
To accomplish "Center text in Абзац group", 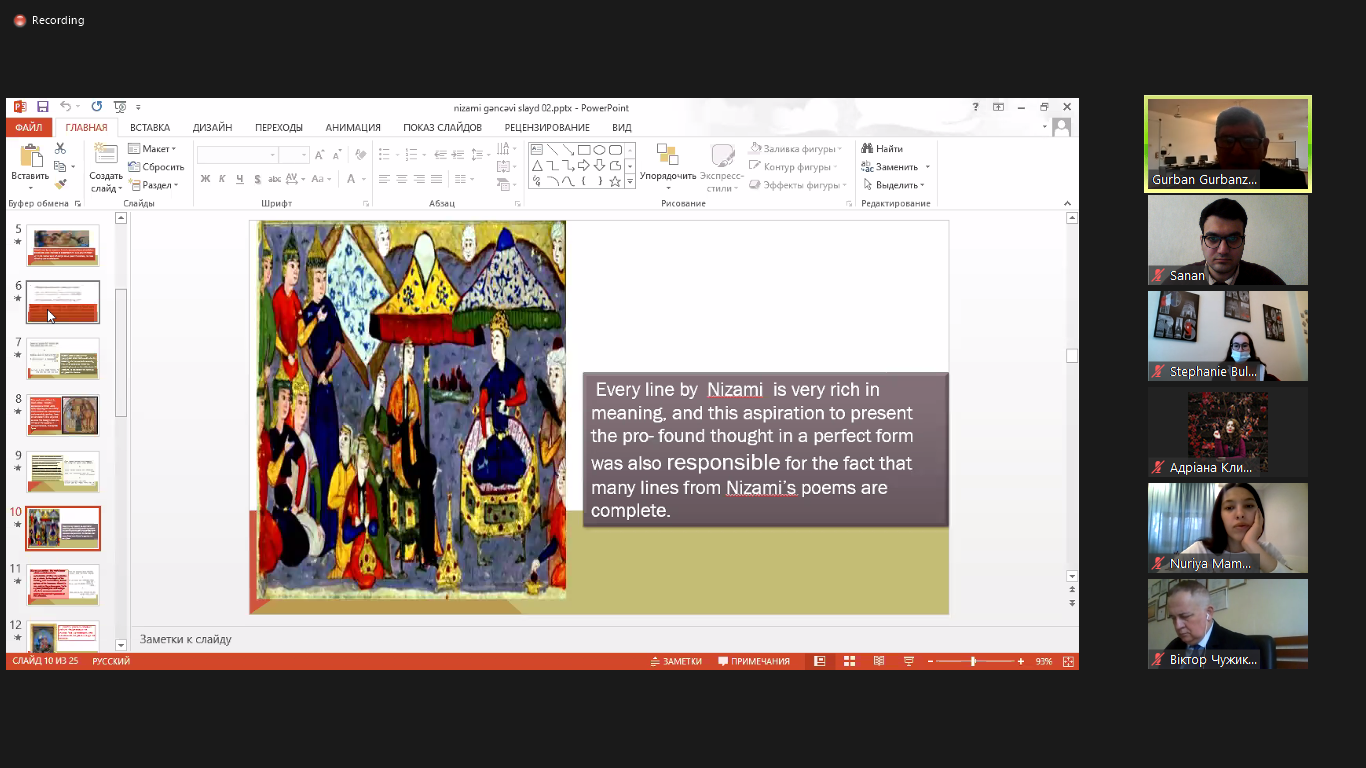I will (402, 179).
